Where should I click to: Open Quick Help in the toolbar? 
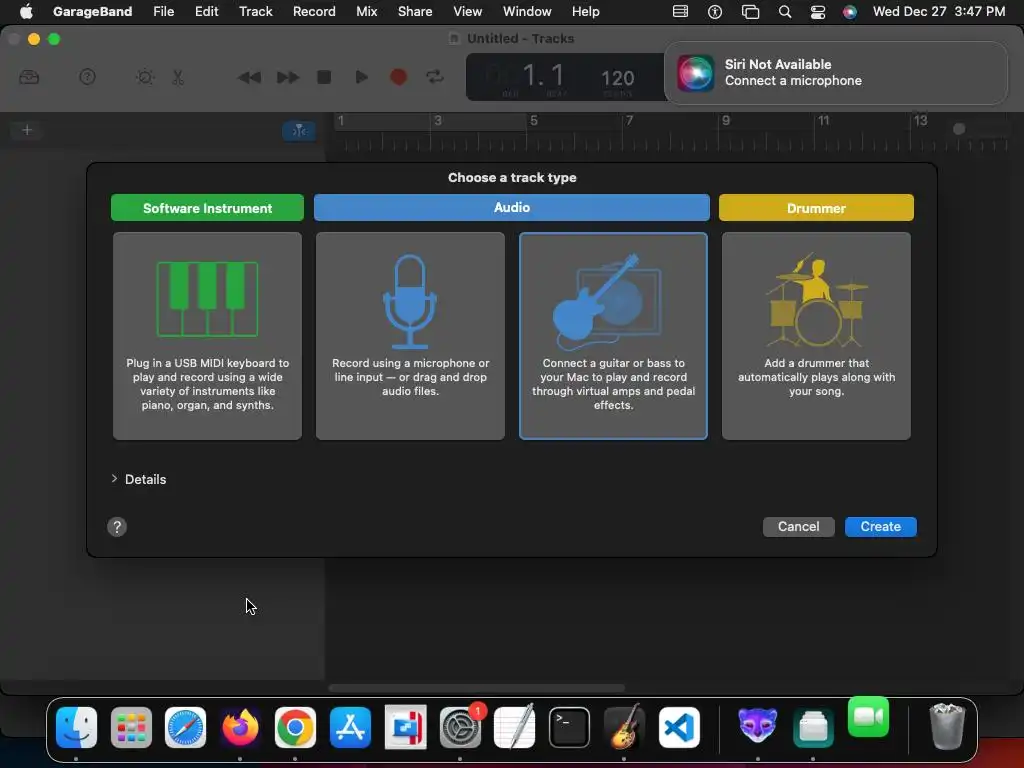click(88, 77)
